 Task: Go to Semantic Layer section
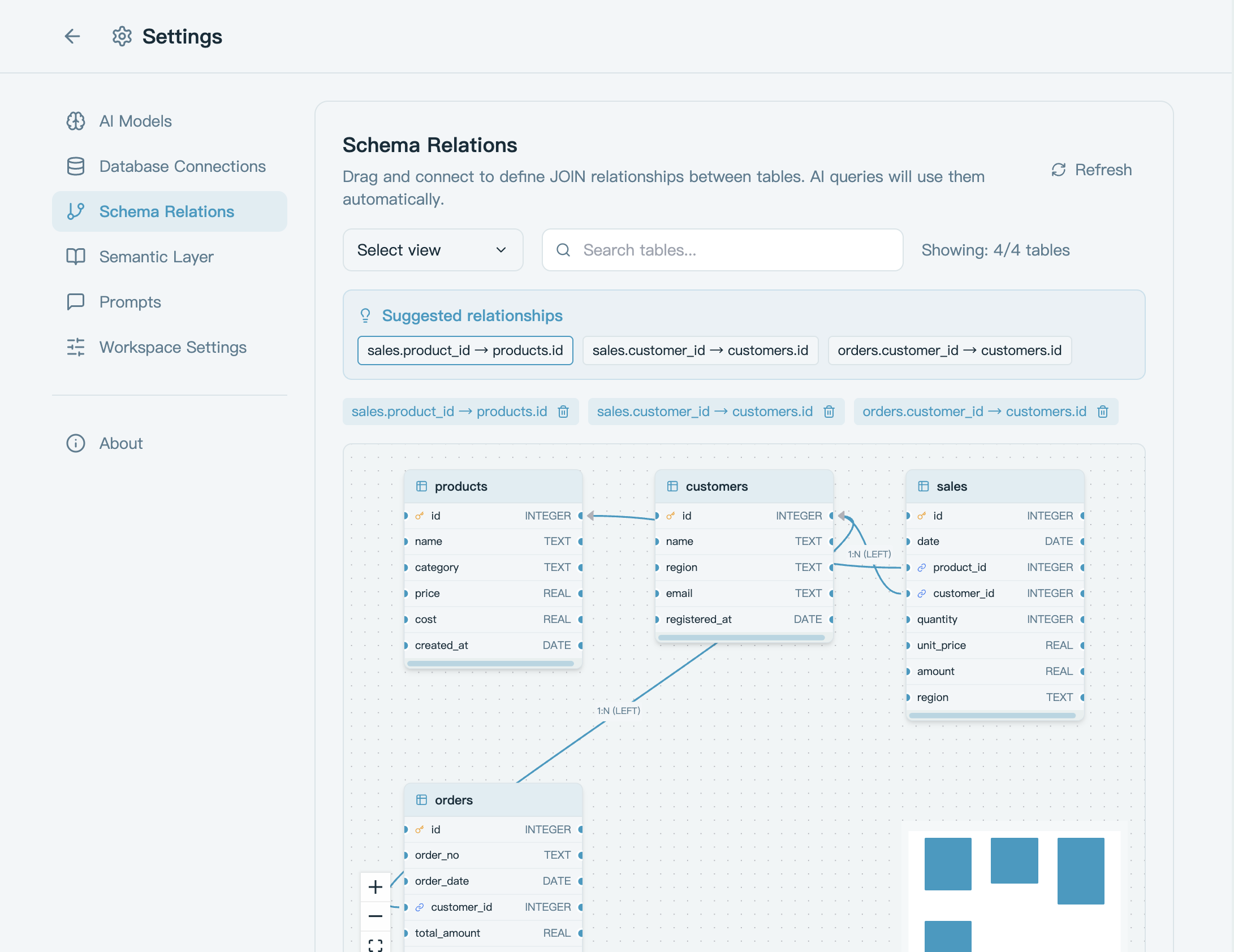coord(170,257)
